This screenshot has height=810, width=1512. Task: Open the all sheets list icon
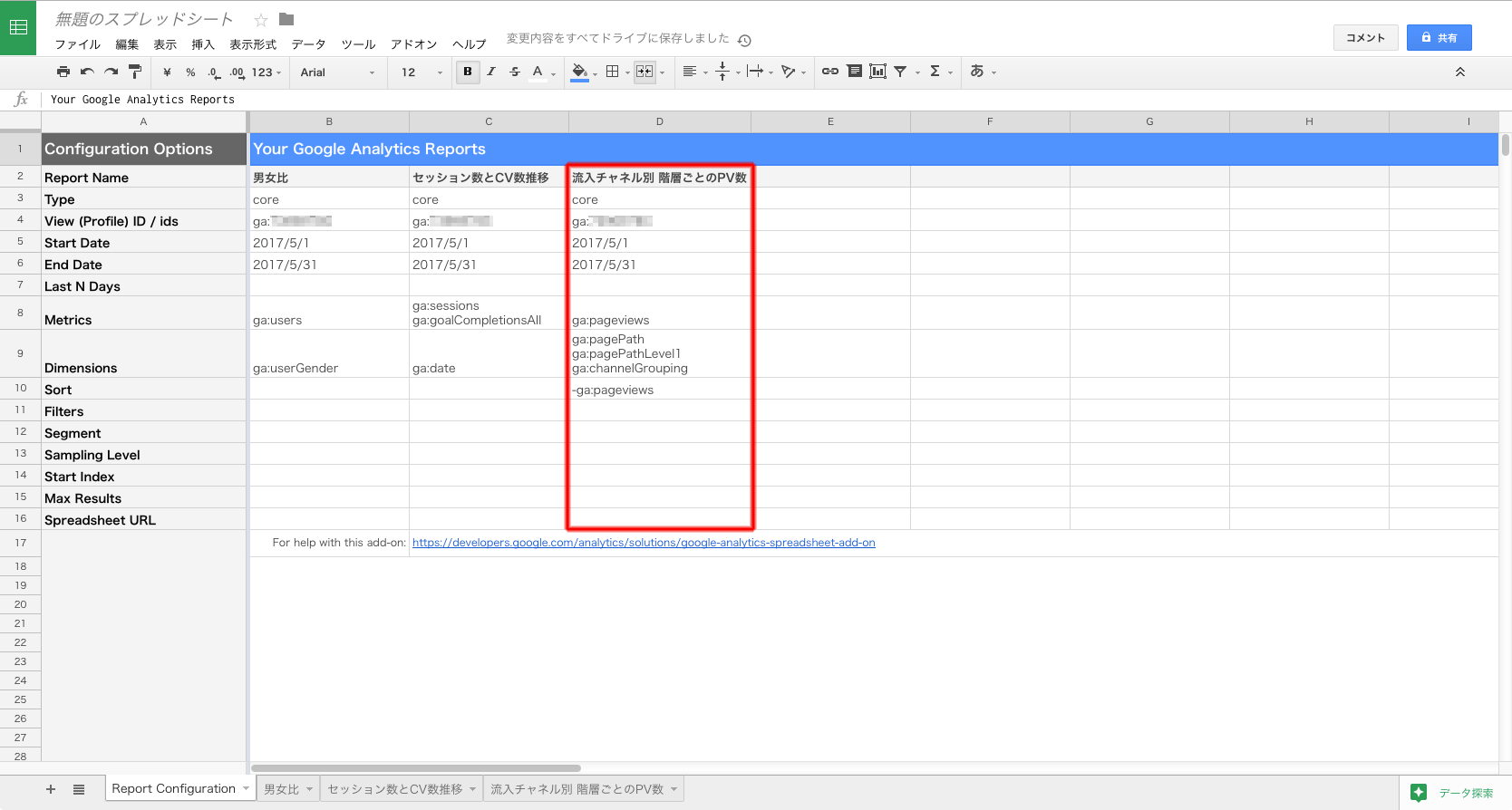tap(79, 789)
